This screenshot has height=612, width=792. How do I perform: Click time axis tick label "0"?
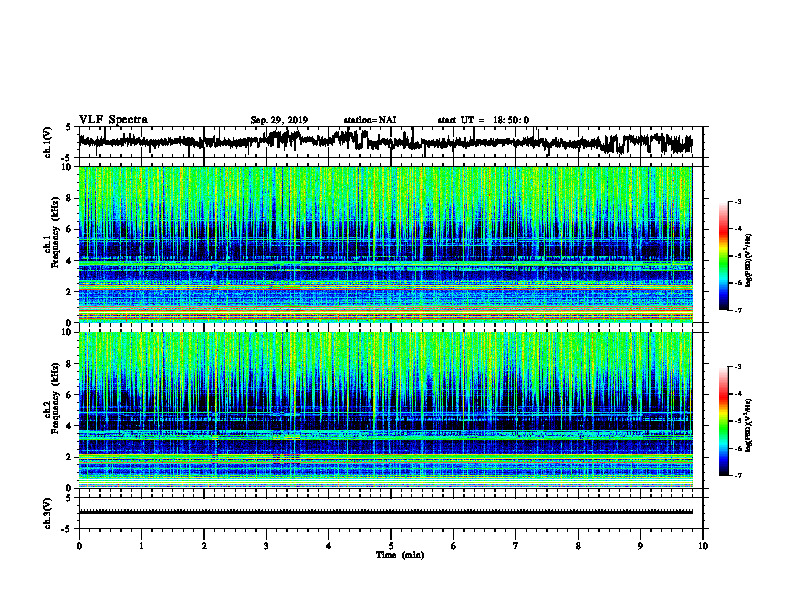(79, 546)
